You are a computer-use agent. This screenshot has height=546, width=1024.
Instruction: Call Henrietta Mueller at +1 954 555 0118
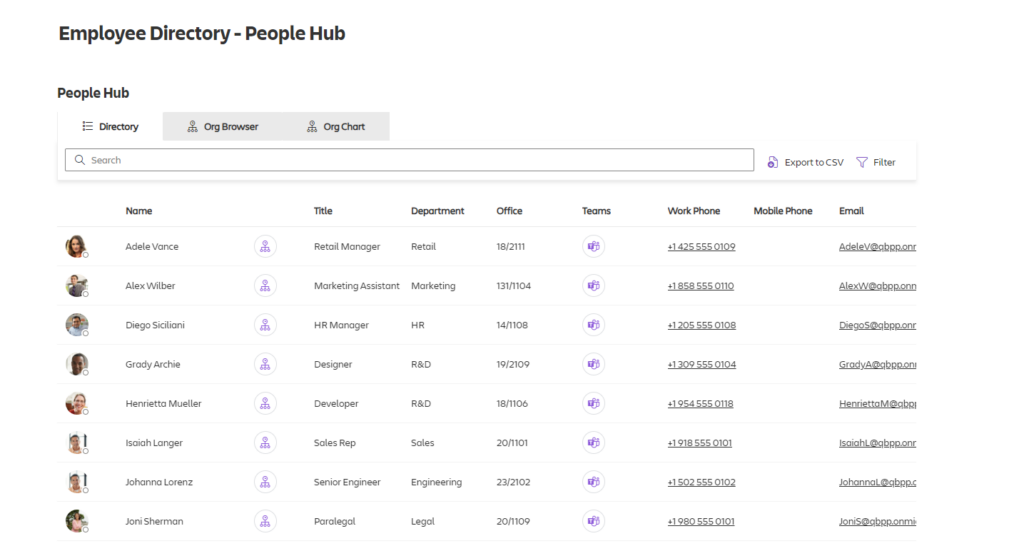pos(700,403)
